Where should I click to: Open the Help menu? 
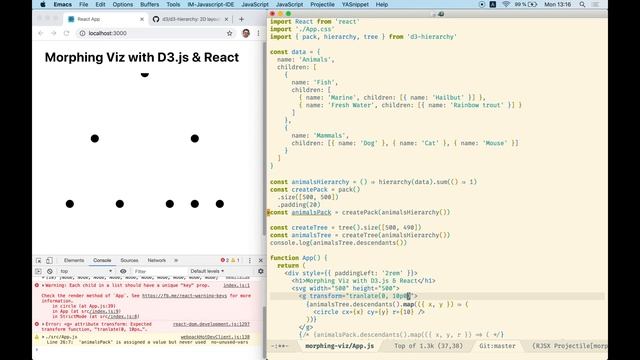[382, 4]
